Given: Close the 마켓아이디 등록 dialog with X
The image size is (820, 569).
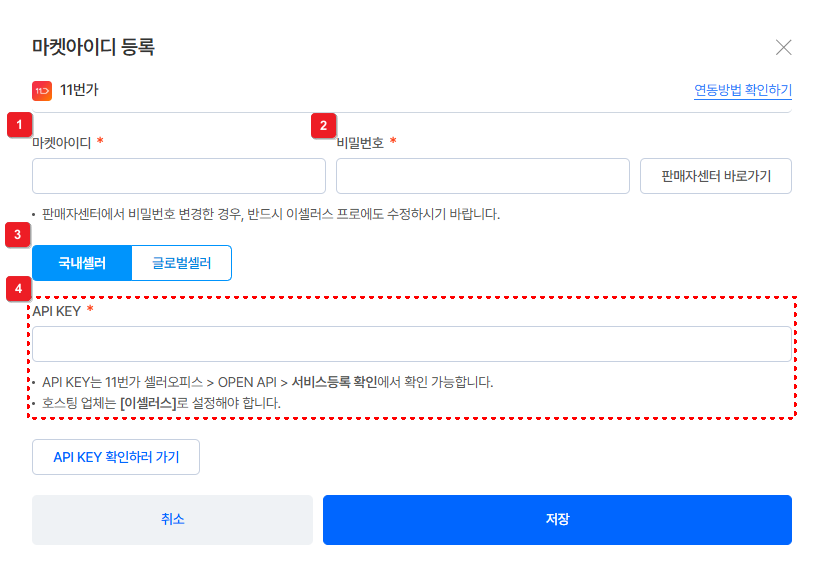Looking at the screenshot, I should point(784,47).
